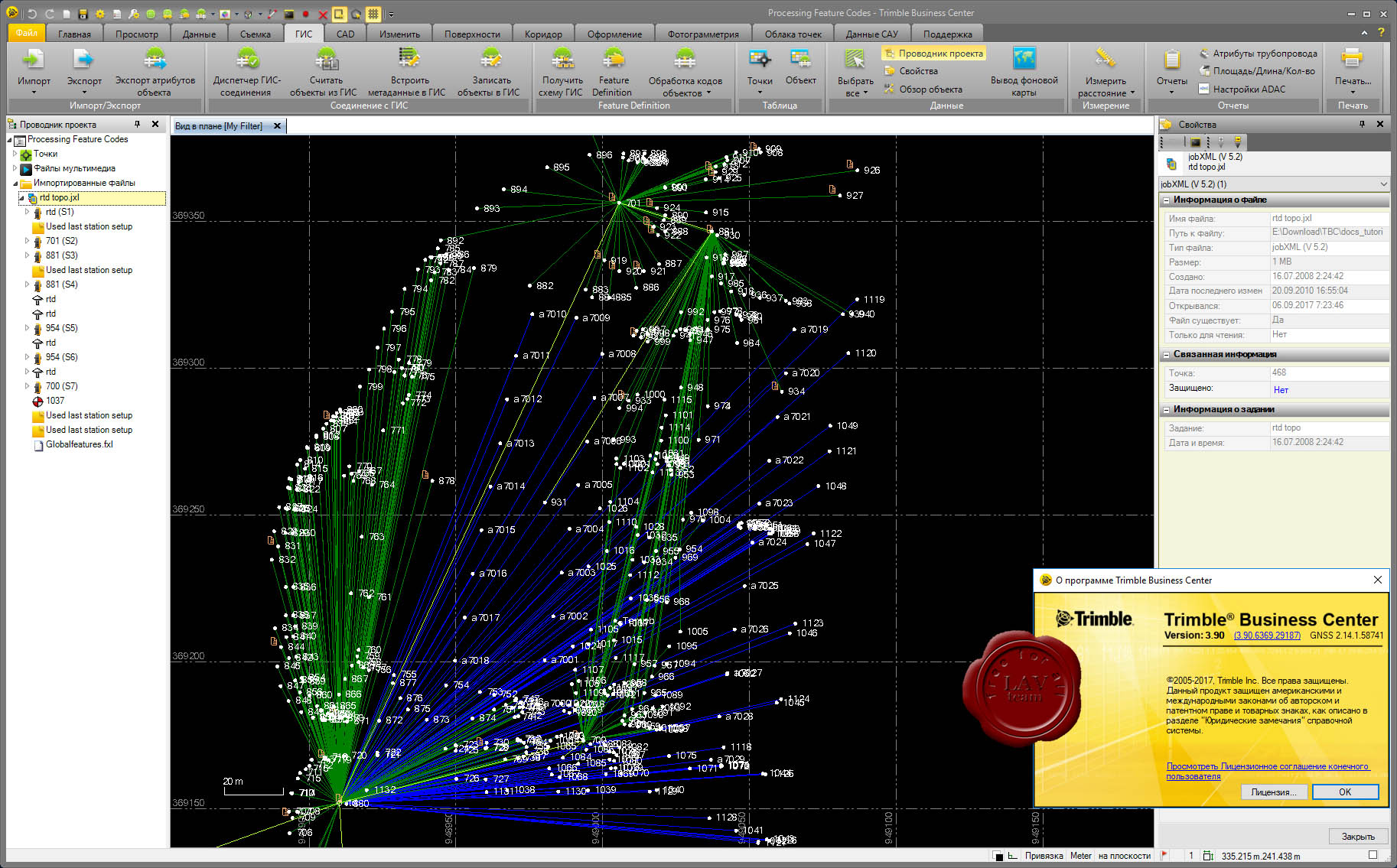Screen dimensions: 1397x868
Task: Toggle the black-white square icon in status bar
Action: click(x=998, y=856)
